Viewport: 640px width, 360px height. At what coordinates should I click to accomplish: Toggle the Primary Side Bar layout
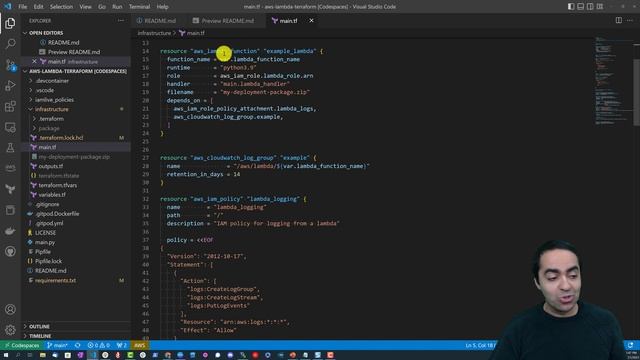pos(571,7)
